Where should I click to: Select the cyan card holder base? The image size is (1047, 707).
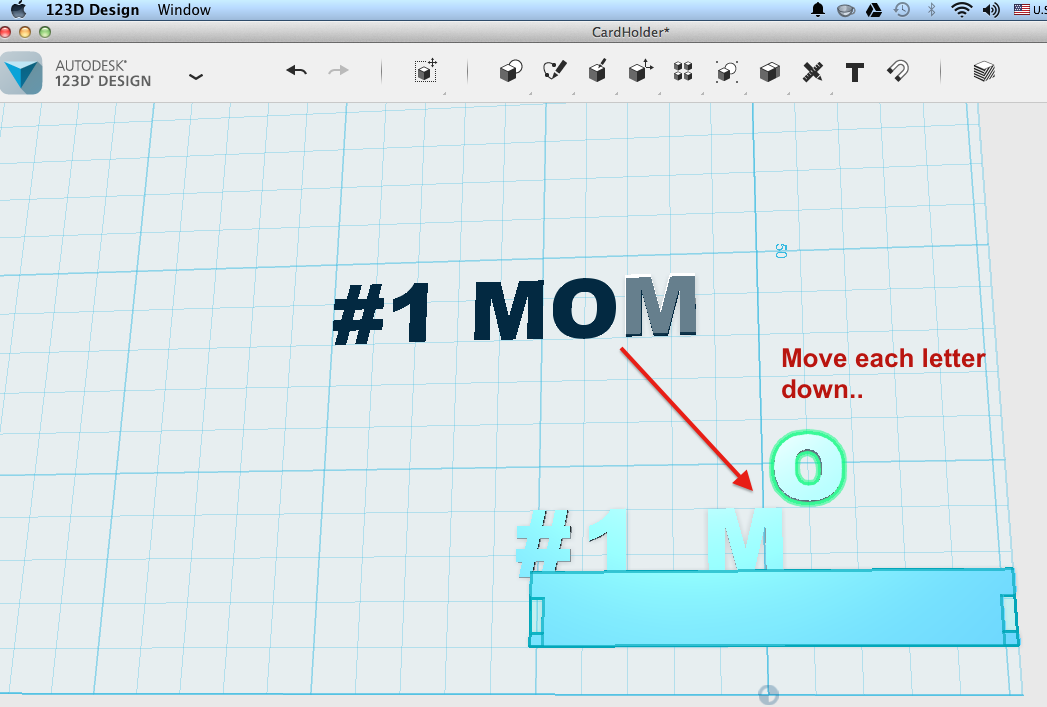pyautogui.click(x=774, y=608)
